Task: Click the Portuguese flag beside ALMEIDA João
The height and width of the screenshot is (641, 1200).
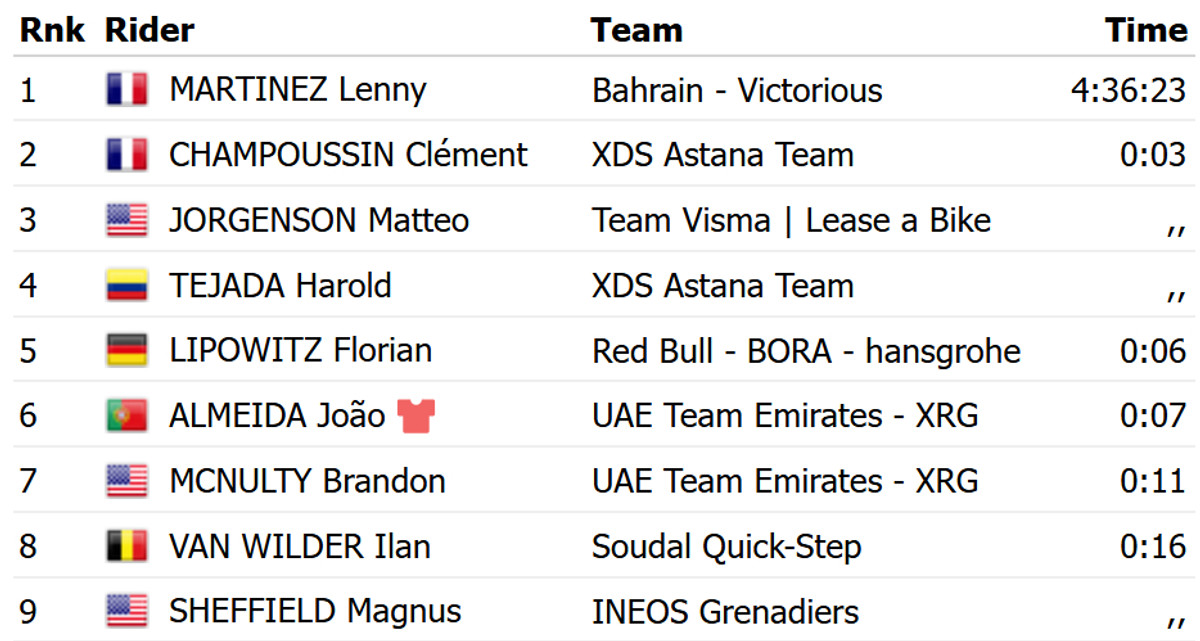Action: click(x=126, y=415)
